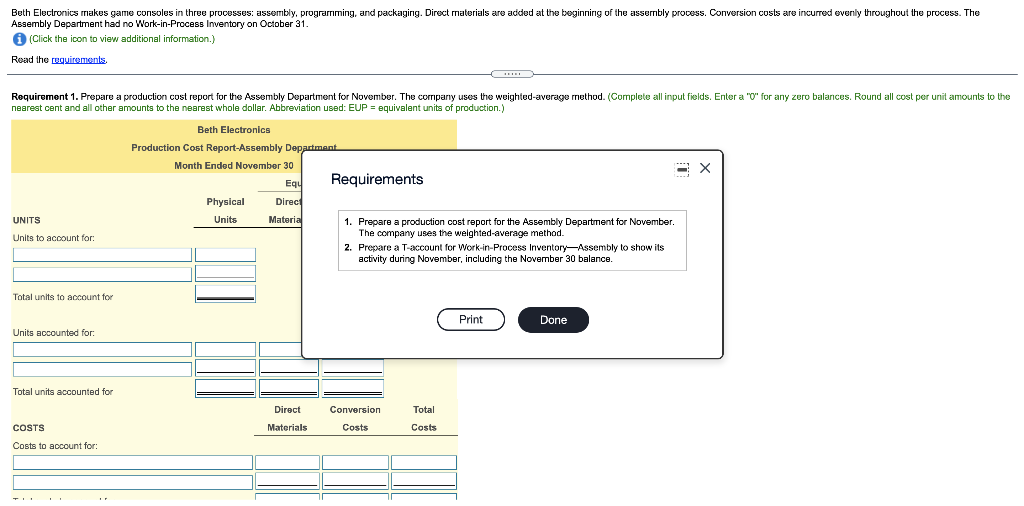Image resolution: width=1024 pixels, height=506 pixels.
Task: Click the dotted divider handle above Requirement 1
Action: [512, 74]
